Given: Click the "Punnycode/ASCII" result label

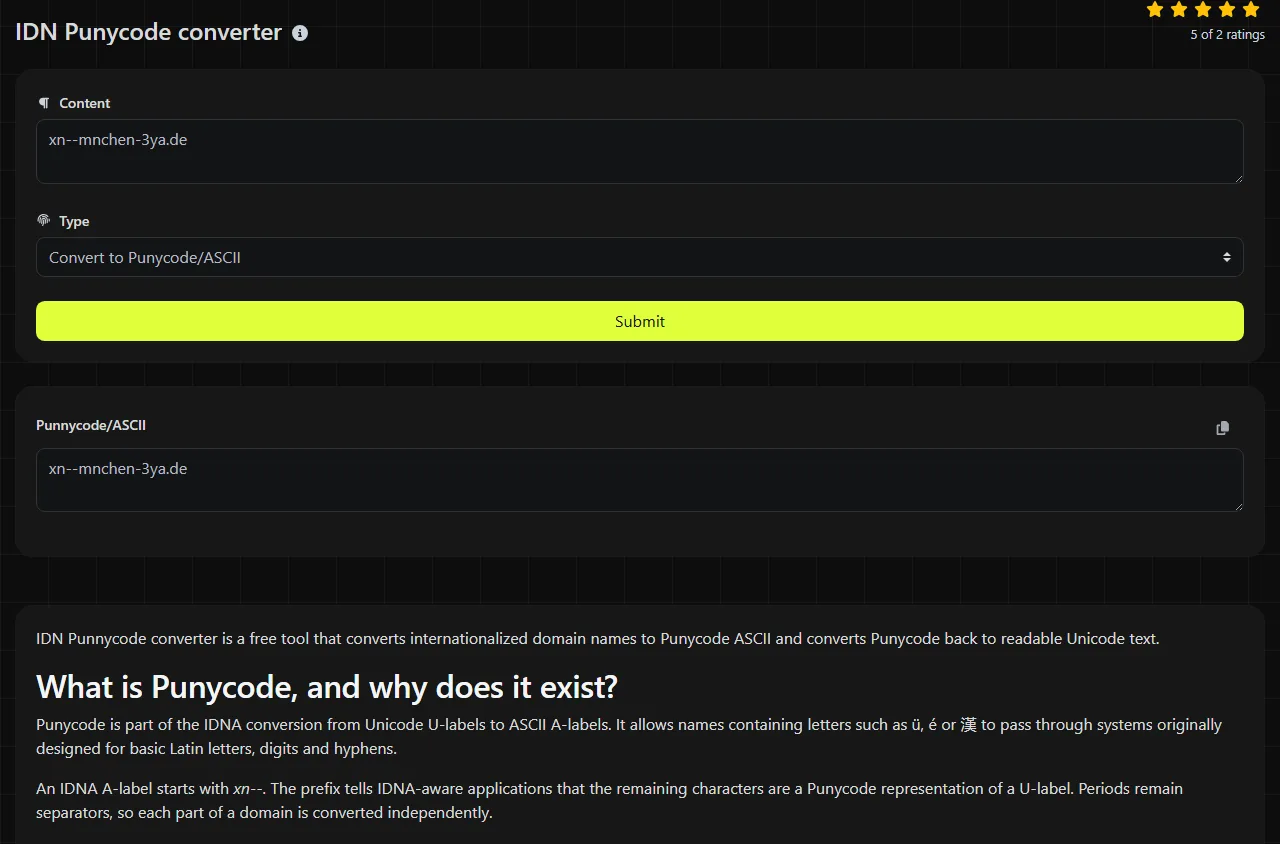Looking at the screenshot, I should point(91,425).
